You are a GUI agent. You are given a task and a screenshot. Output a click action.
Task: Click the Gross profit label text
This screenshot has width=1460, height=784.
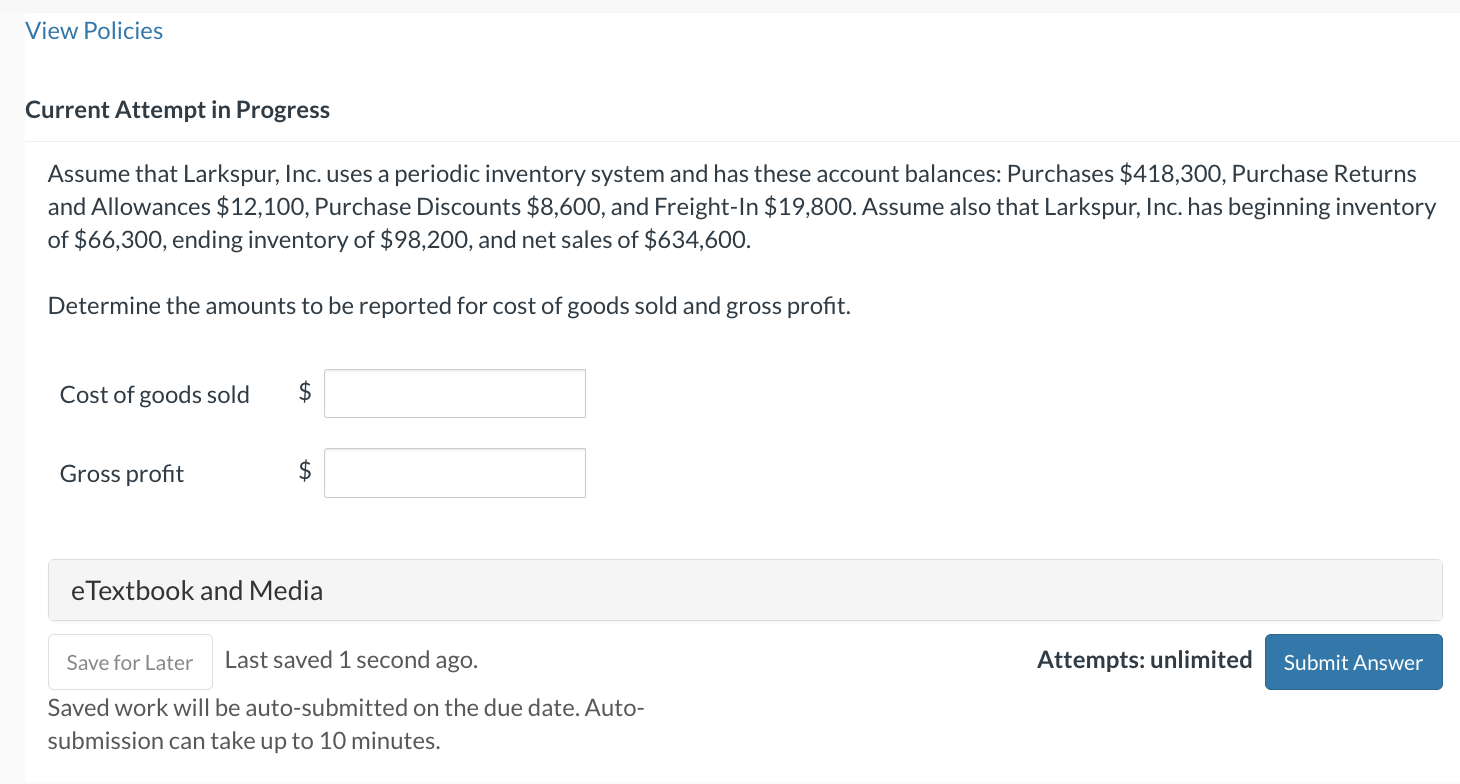click(x=121, y=474)
